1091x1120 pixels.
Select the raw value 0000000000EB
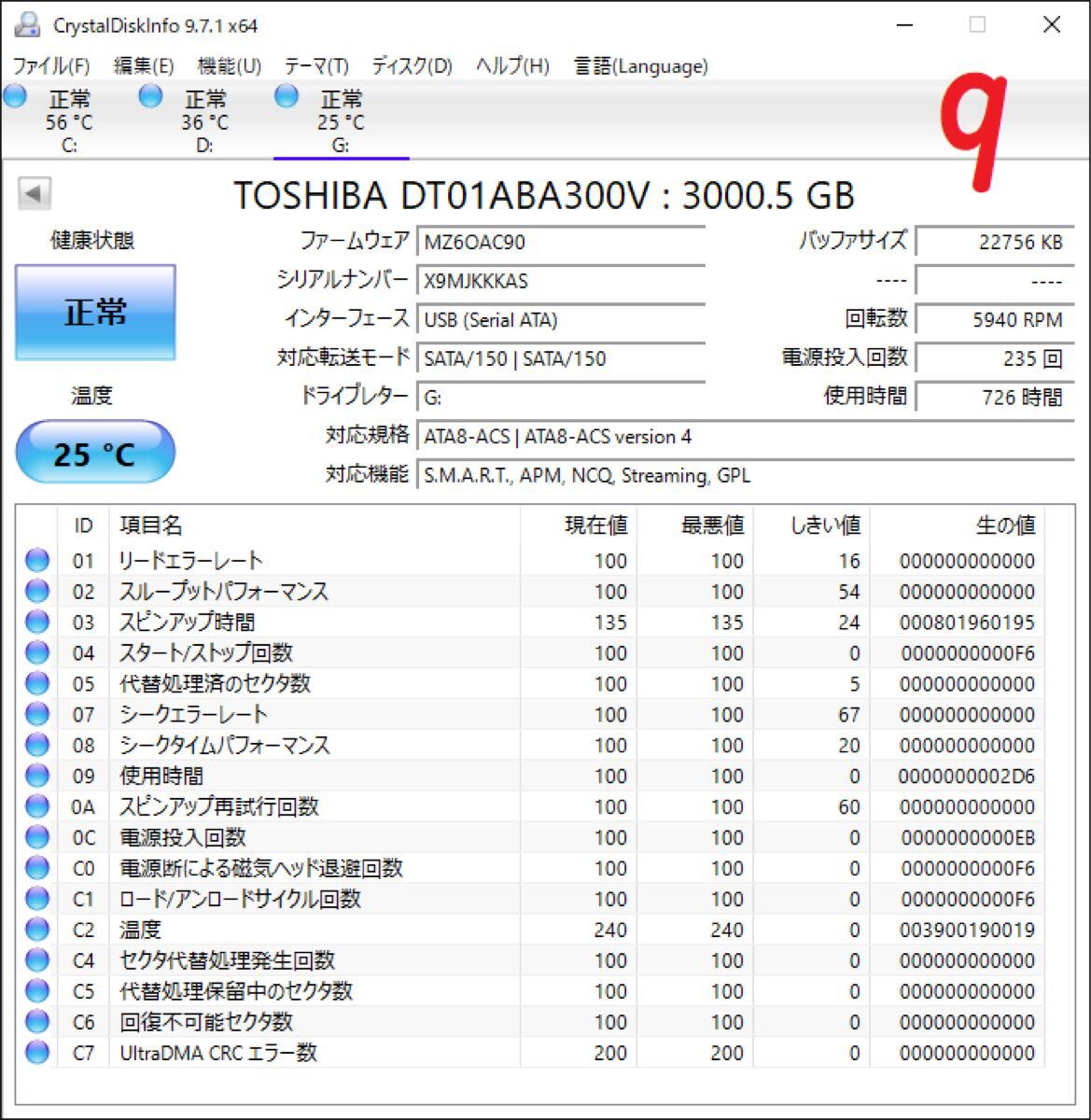coord(967,838)
